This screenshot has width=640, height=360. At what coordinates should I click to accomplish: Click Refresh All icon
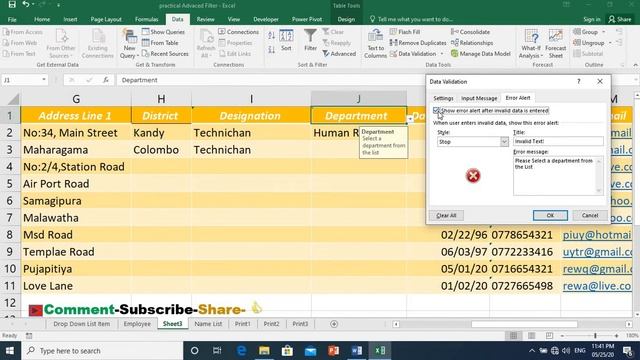[206, 44]
